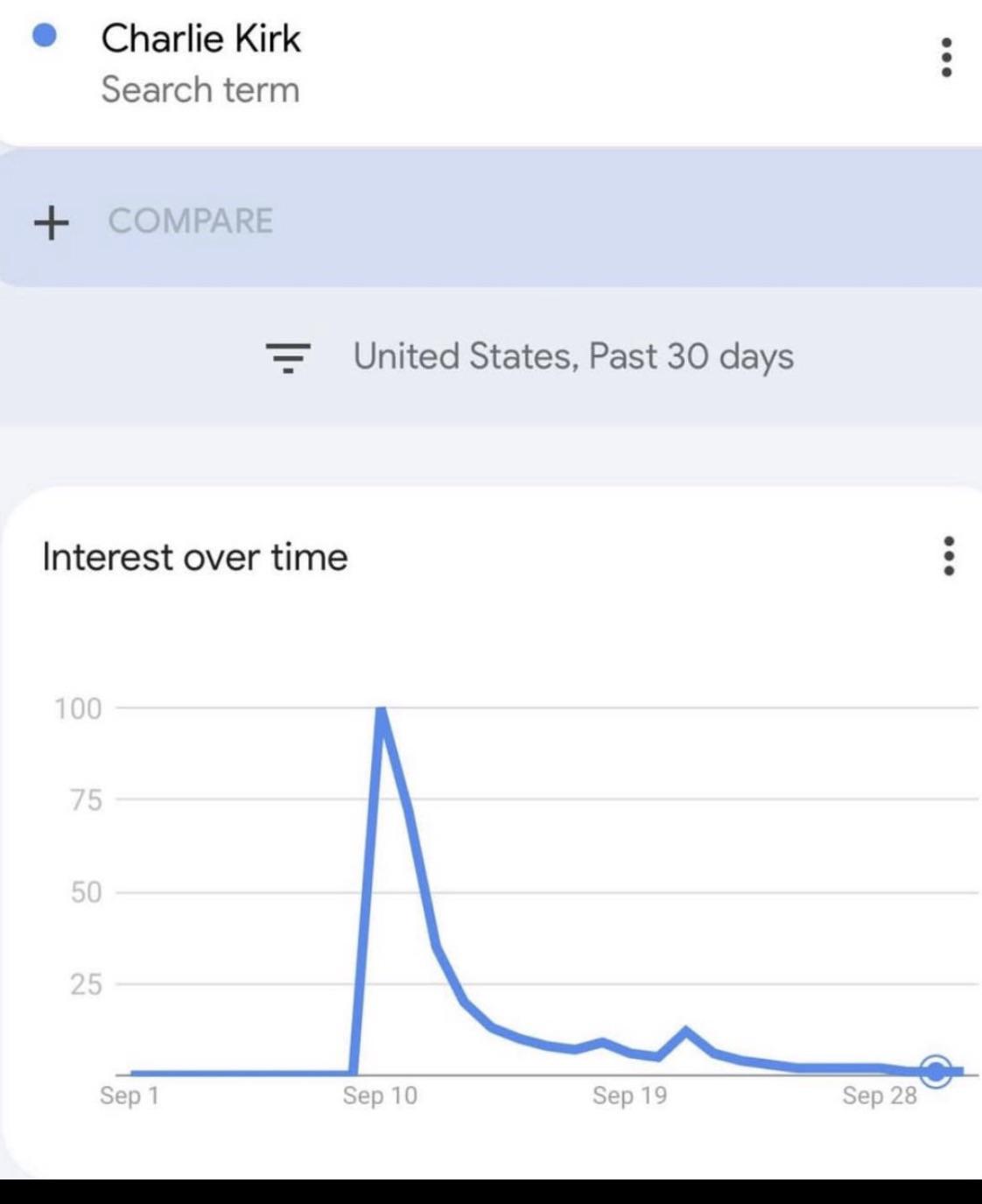This screenshot has height=1204, width=982.
Task: Click the Sep 1 axis label
Action: tap(130, 1095)
